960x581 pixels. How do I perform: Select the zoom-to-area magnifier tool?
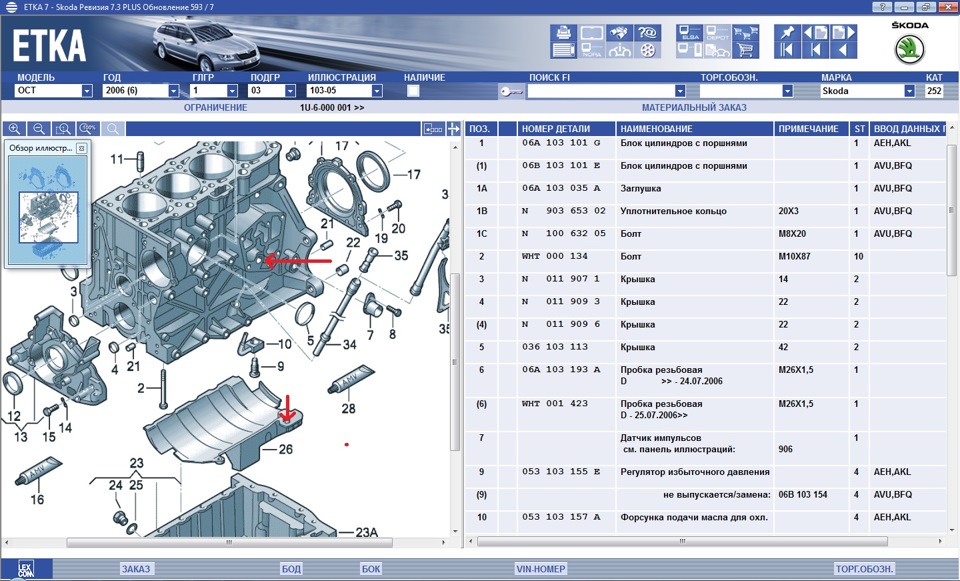(64, 129)
